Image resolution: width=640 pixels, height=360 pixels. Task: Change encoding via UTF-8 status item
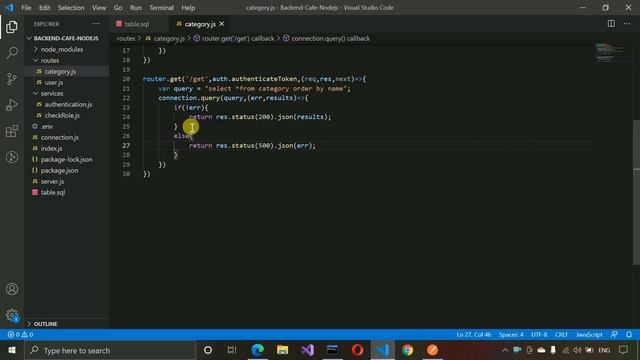539,334
